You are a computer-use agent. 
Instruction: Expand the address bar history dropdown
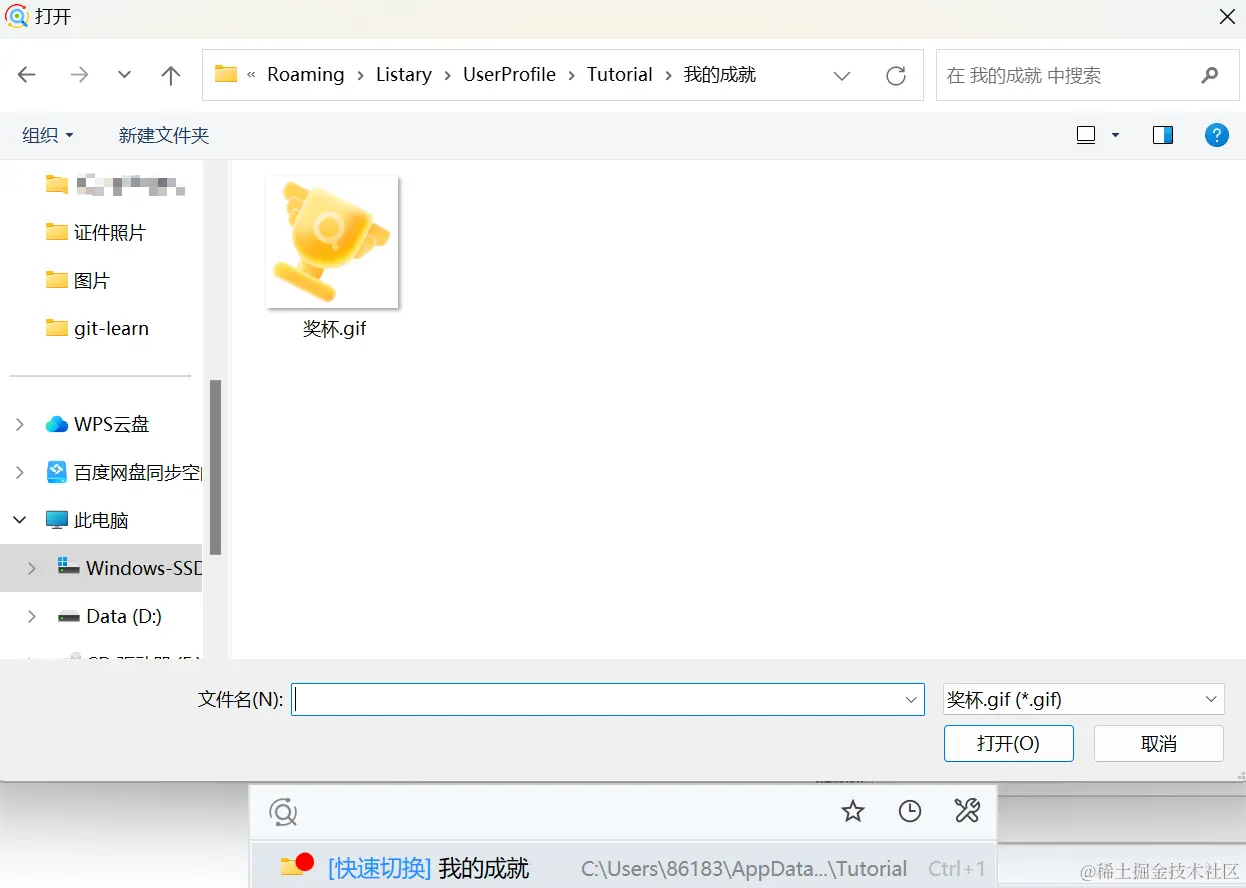pyautogui.click(x=842, y=76)
